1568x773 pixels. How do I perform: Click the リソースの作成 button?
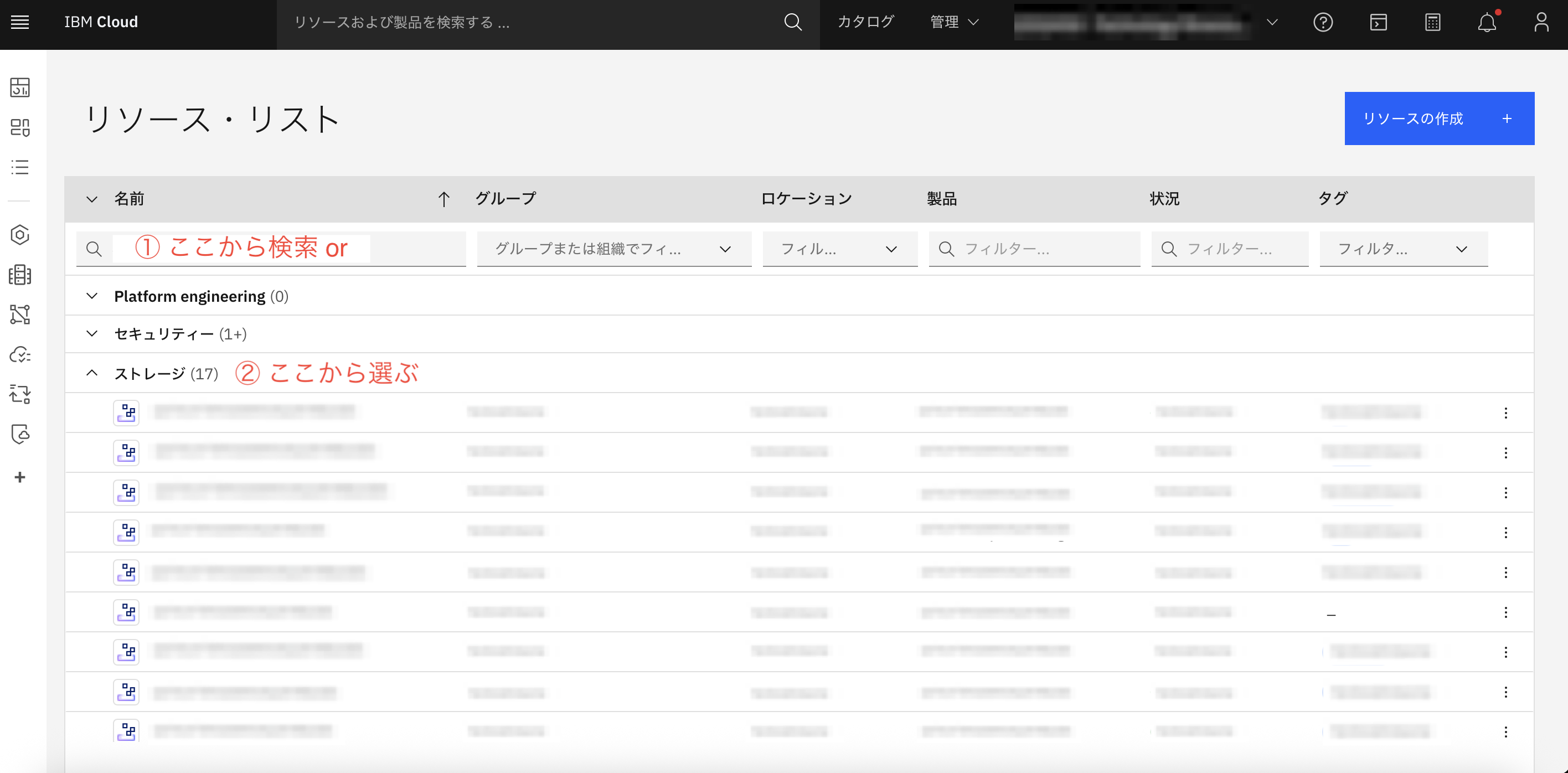click(1439, 118)
